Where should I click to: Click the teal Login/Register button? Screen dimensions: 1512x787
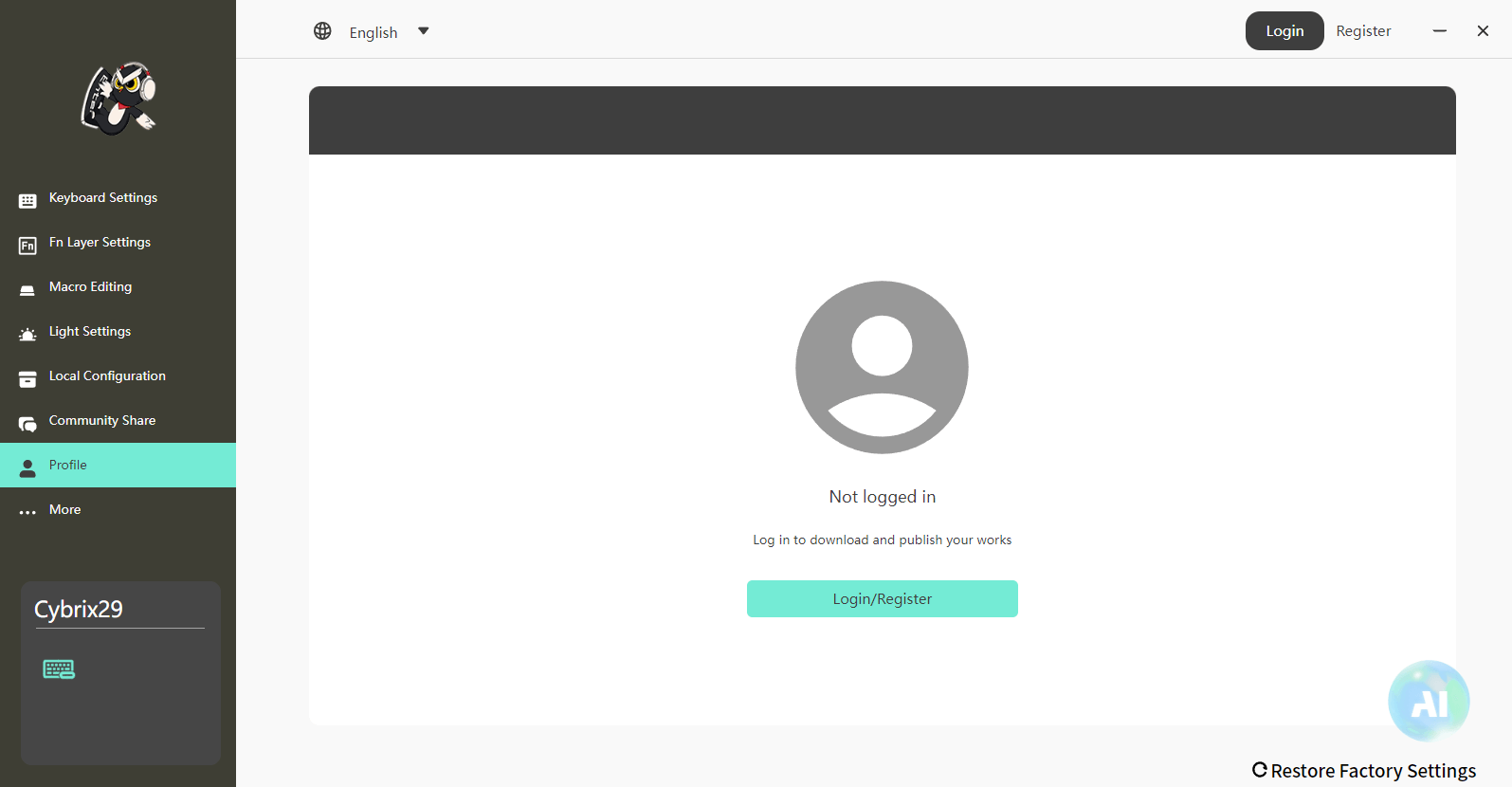pos(882,599)
